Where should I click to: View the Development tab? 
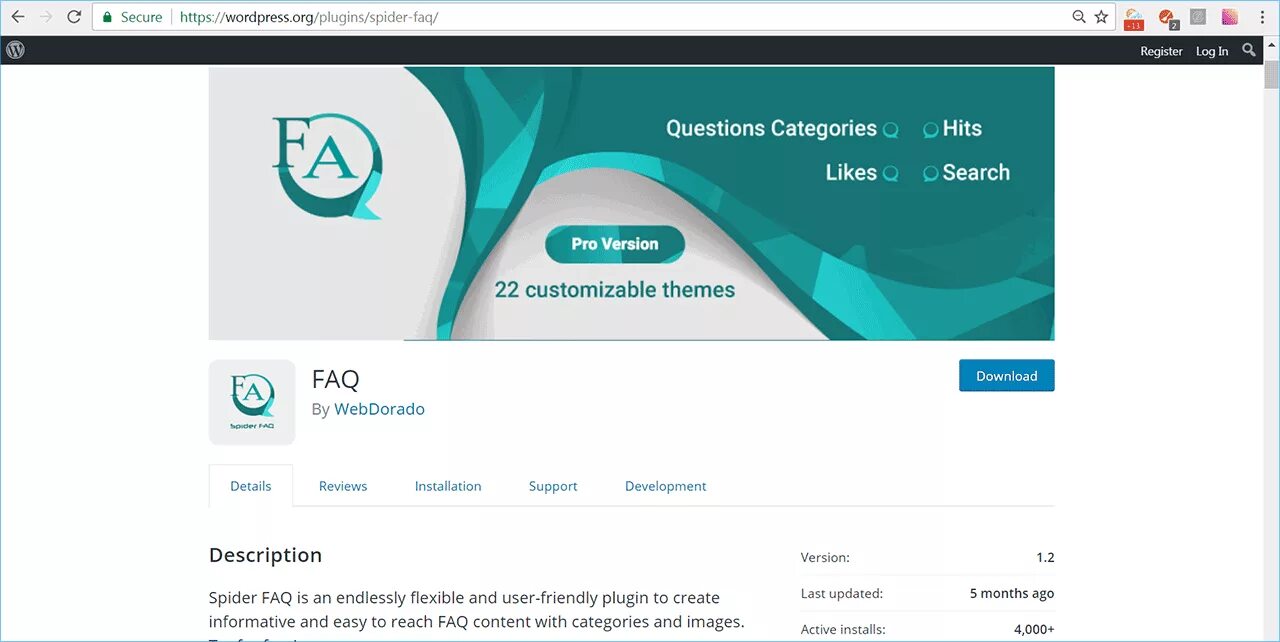pos(665,486)
